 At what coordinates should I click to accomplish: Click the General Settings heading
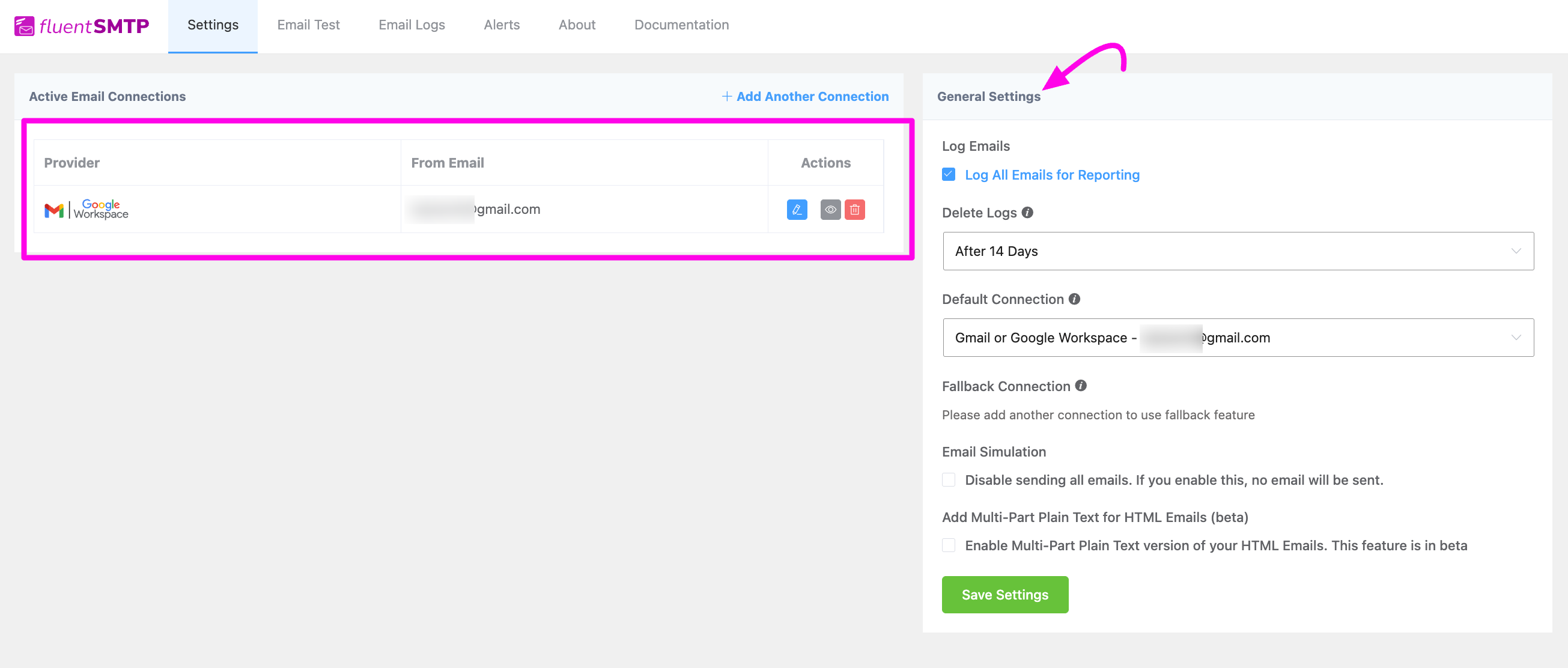pyautogui.click(x=988, y=96)
